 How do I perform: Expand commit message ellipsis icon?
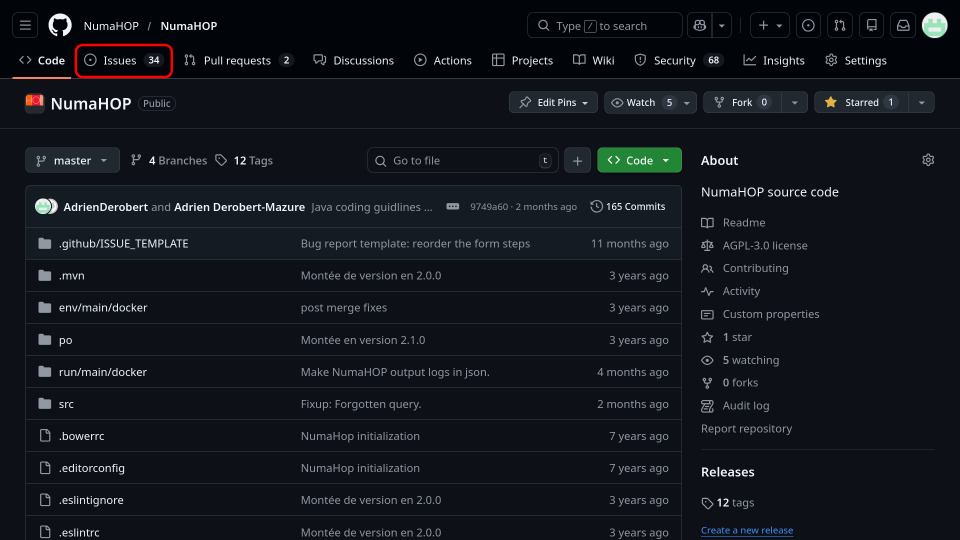[x=452, y=207]
